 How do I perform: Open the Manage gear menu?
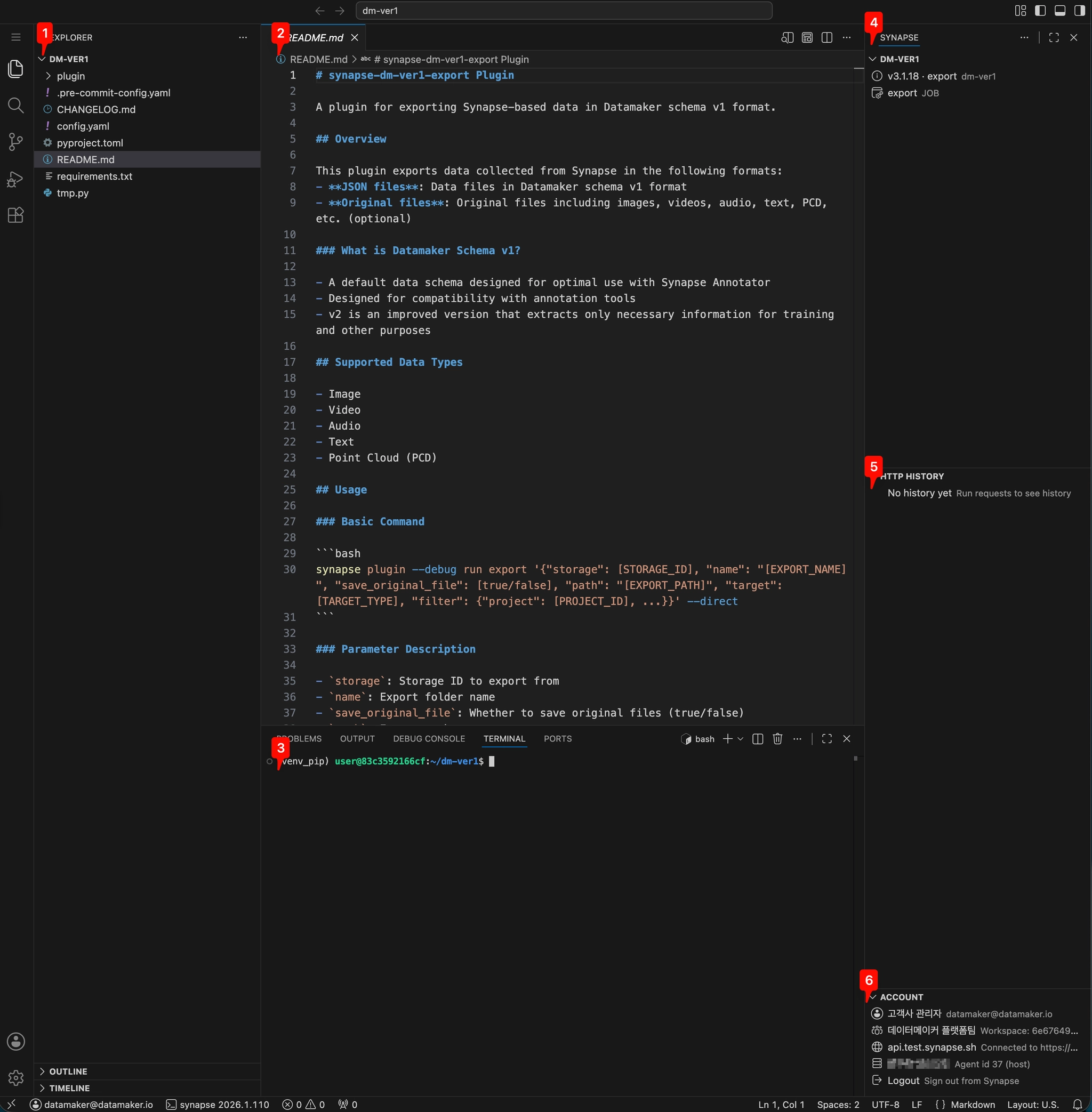pyautogui.click(x=16, y=1077)
